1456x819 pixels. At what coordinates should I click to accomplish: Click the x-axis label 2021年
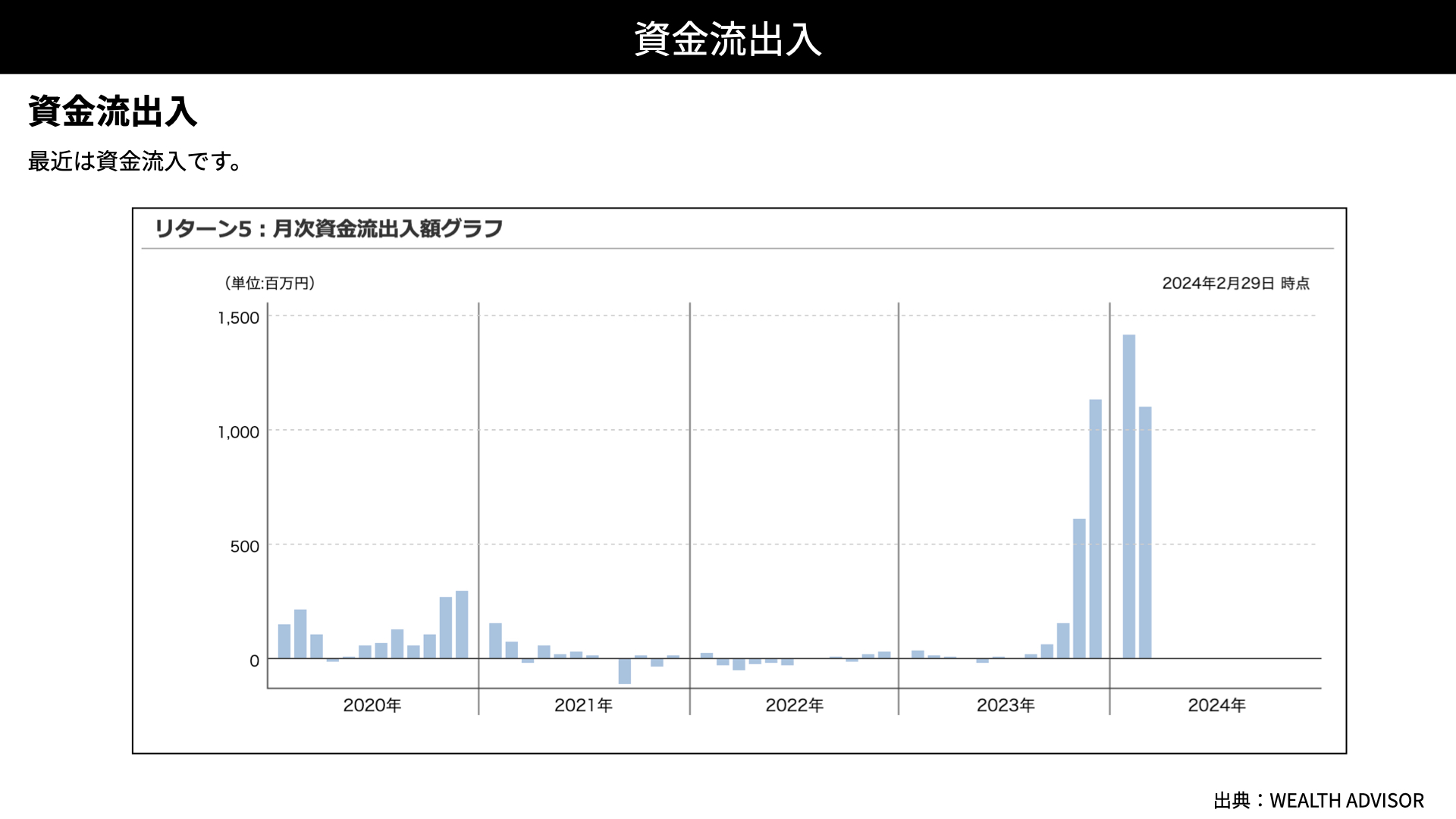[583, 705]
